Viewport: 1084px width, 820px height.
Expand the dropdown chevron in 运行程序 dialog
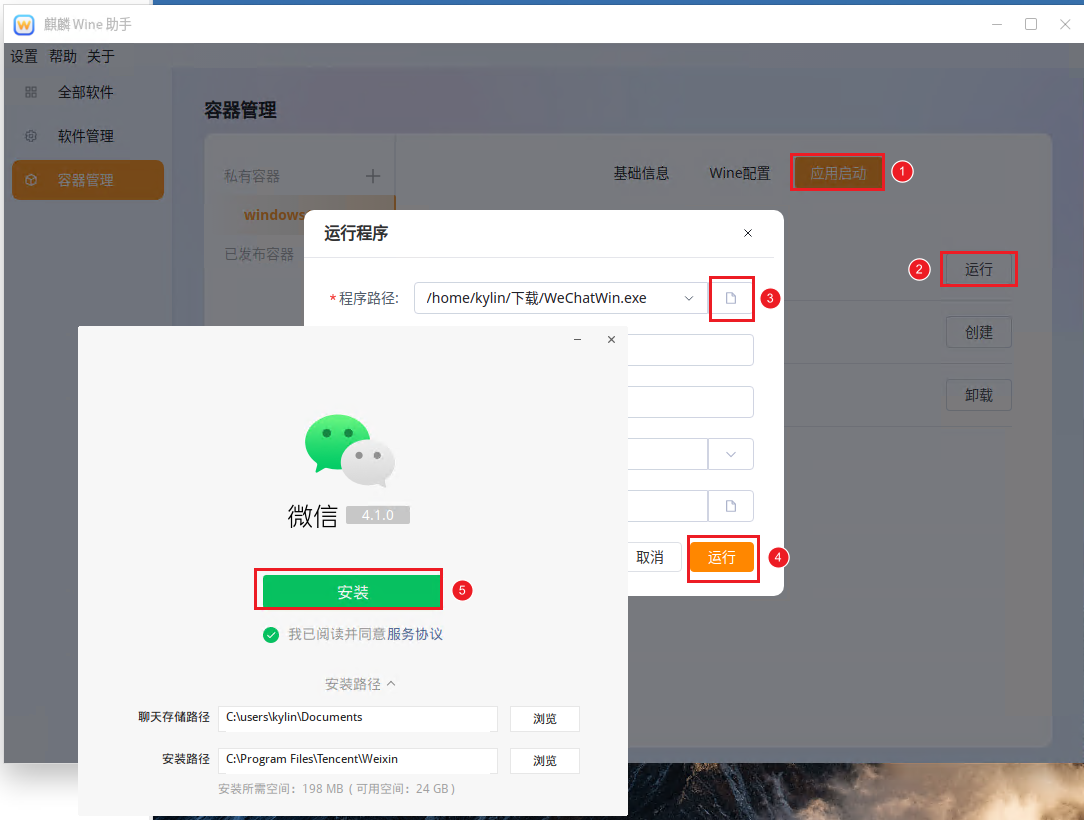click(x=731, y=454)
